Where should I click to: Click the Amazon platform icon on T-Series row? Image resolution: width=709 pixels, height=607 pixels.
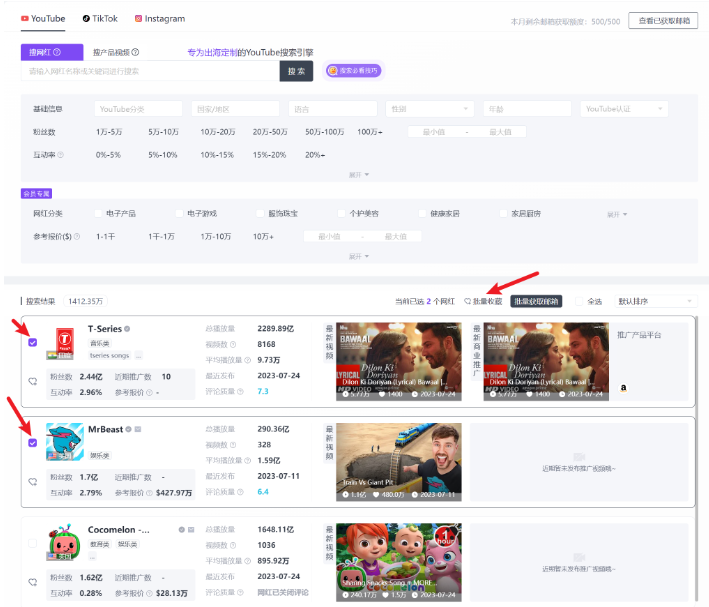click(x=623, y=388)
